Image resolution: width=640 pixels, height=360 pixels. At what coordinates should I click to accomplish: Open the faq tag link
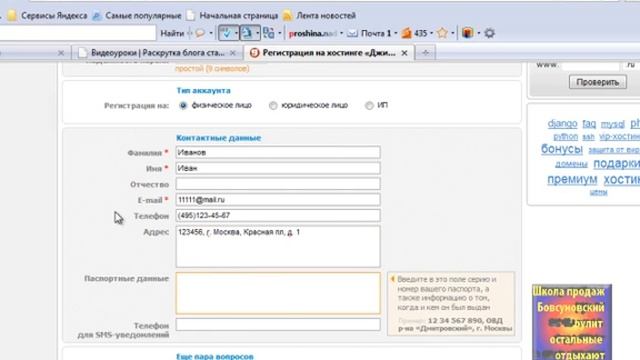click(x=589, y=123)
